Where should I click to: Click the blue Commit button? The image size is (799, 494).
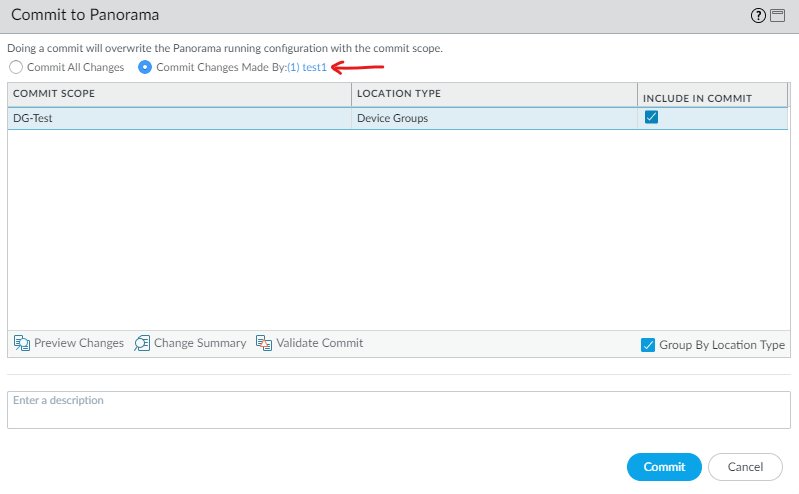[664, 467]
